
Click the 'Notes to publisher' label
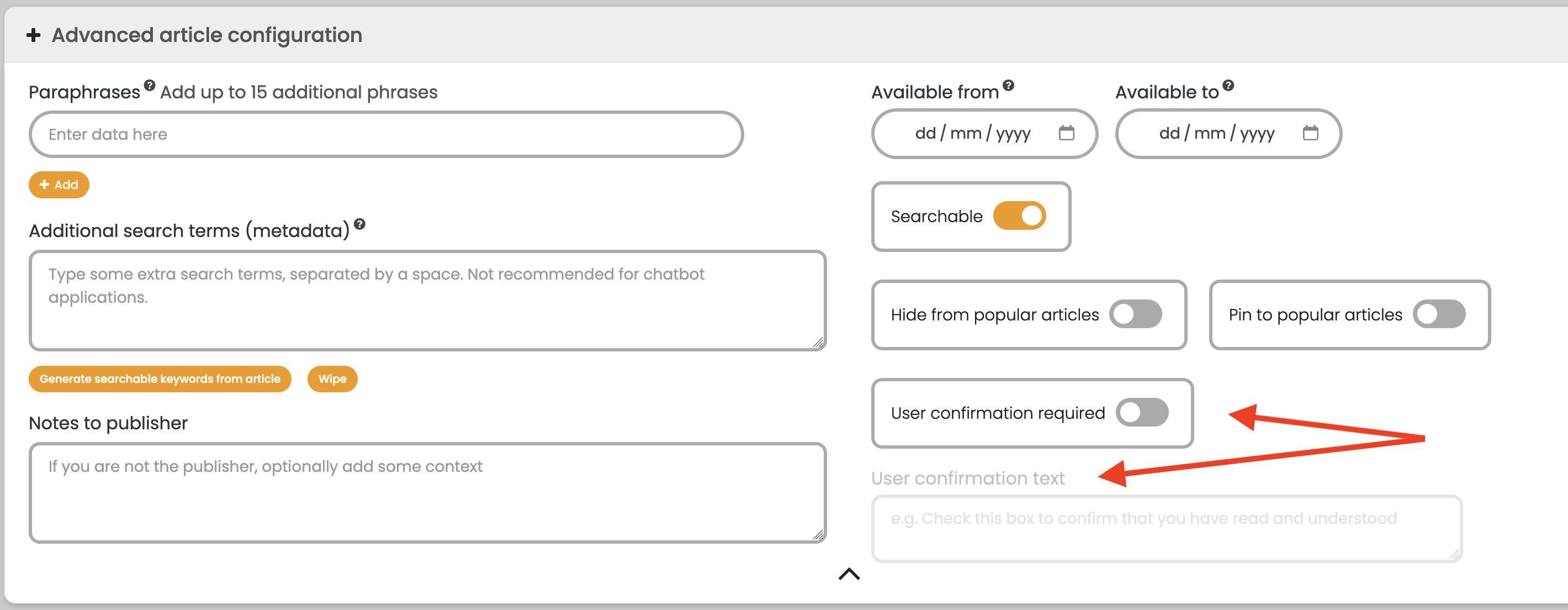coord(108,423)
